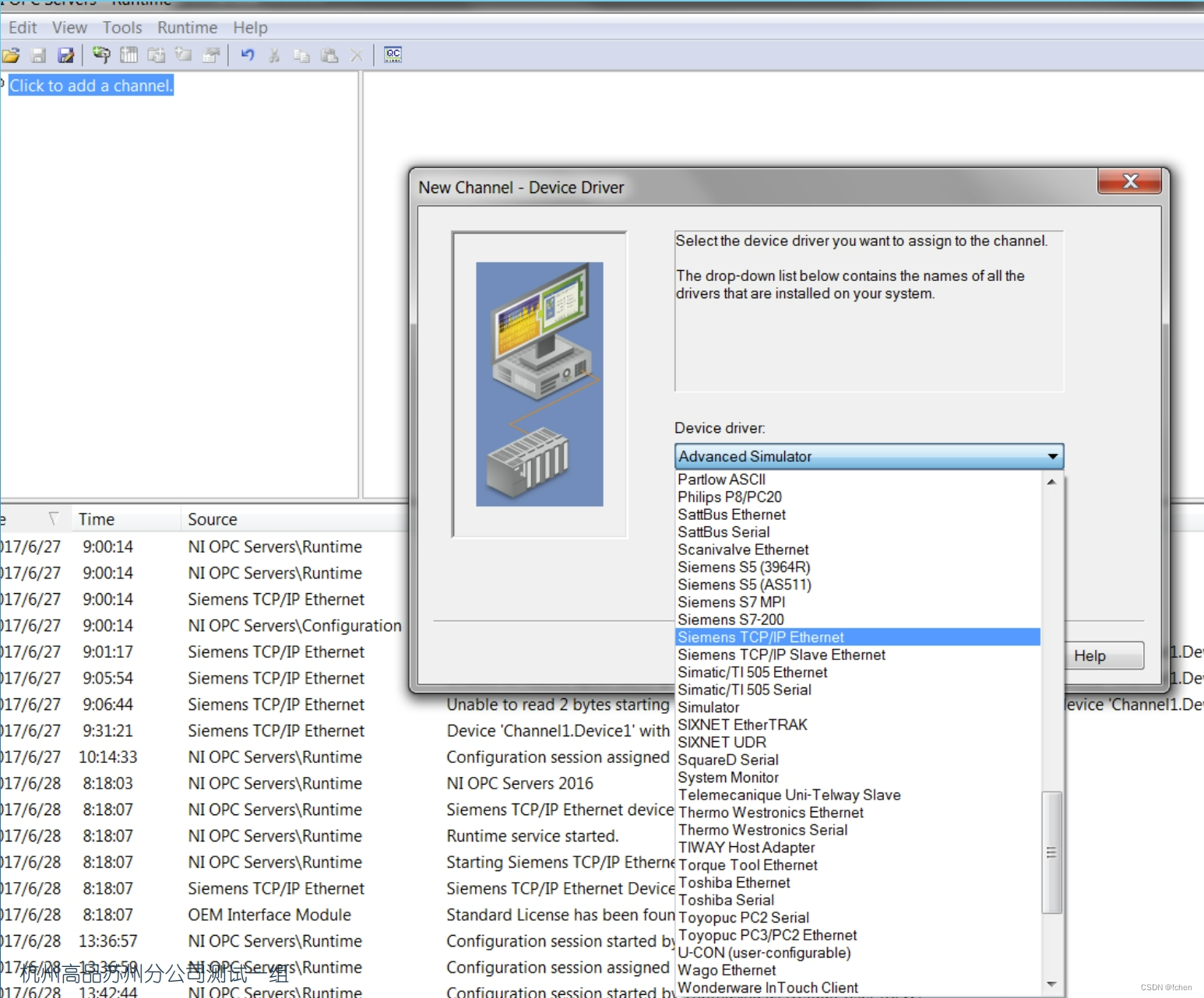This screenshot has width=1204, height=998.
Task: Choose Partlow ASCII from driver list
Action: click(857, 480)
